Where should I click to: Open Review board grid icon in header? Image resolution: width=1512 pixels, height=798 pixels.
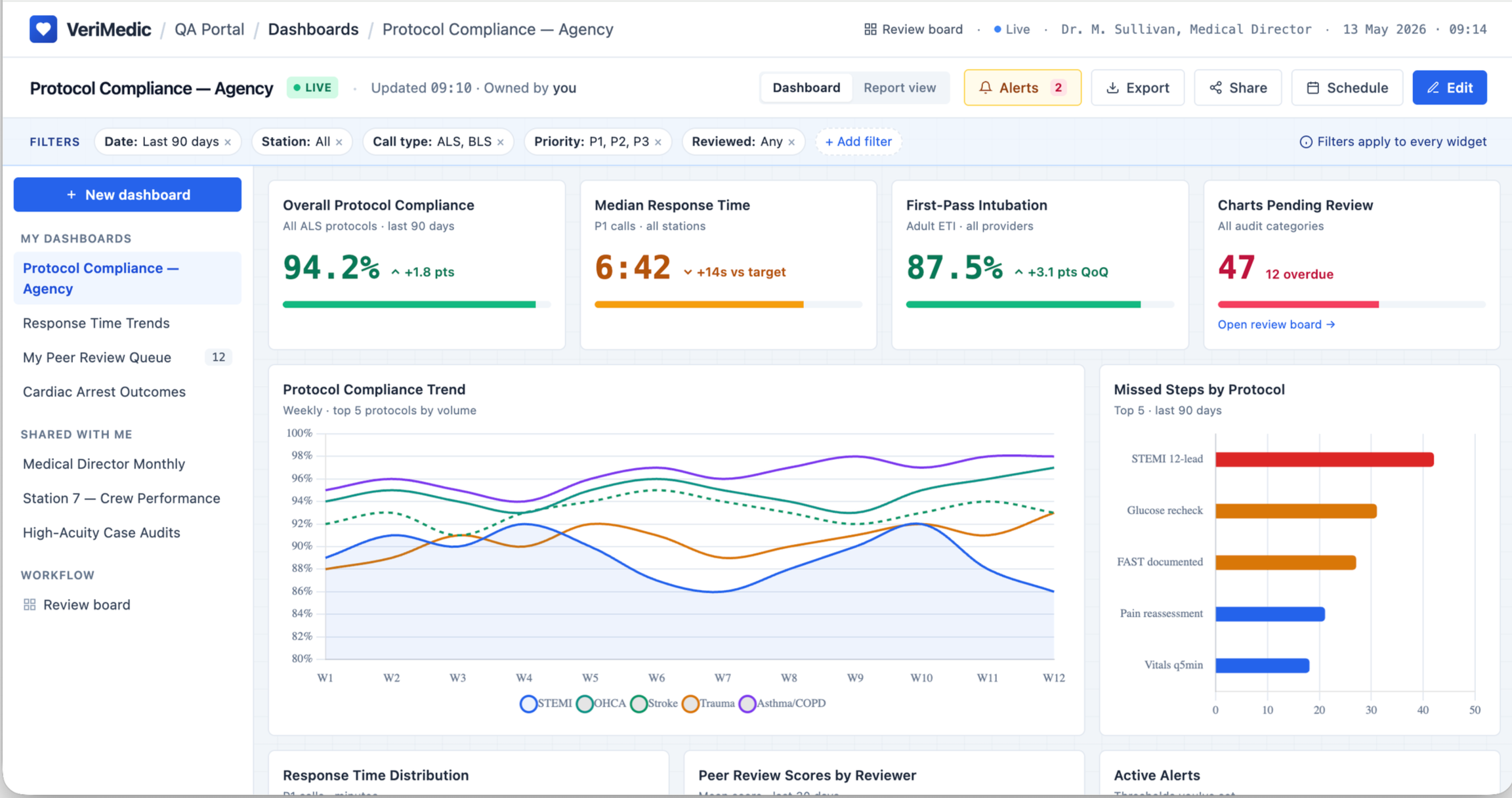870,30
